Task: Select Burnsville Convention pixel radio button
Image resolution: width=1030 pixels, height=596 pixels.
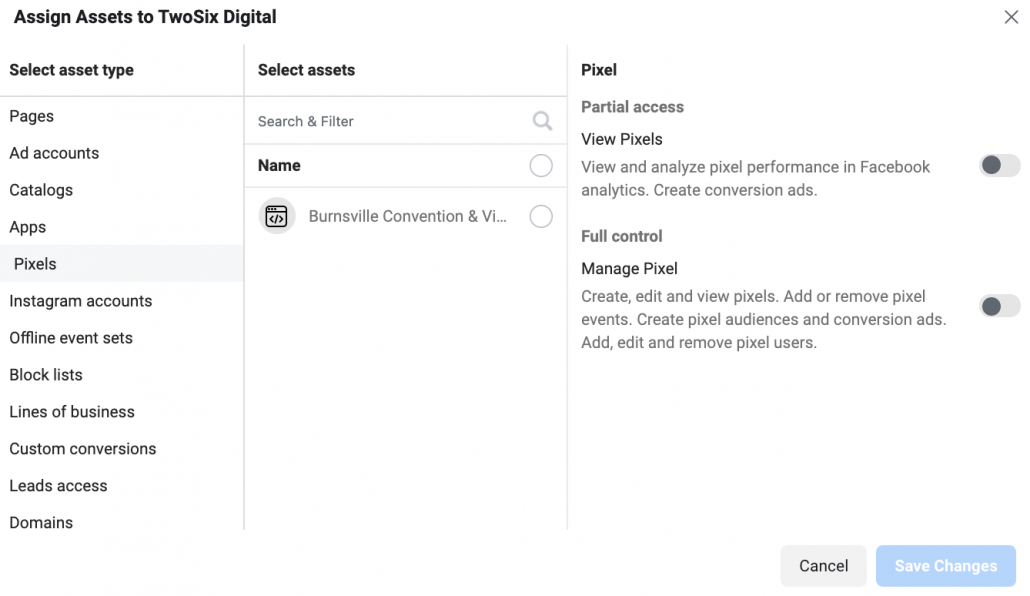Action: tap(541, 216)
